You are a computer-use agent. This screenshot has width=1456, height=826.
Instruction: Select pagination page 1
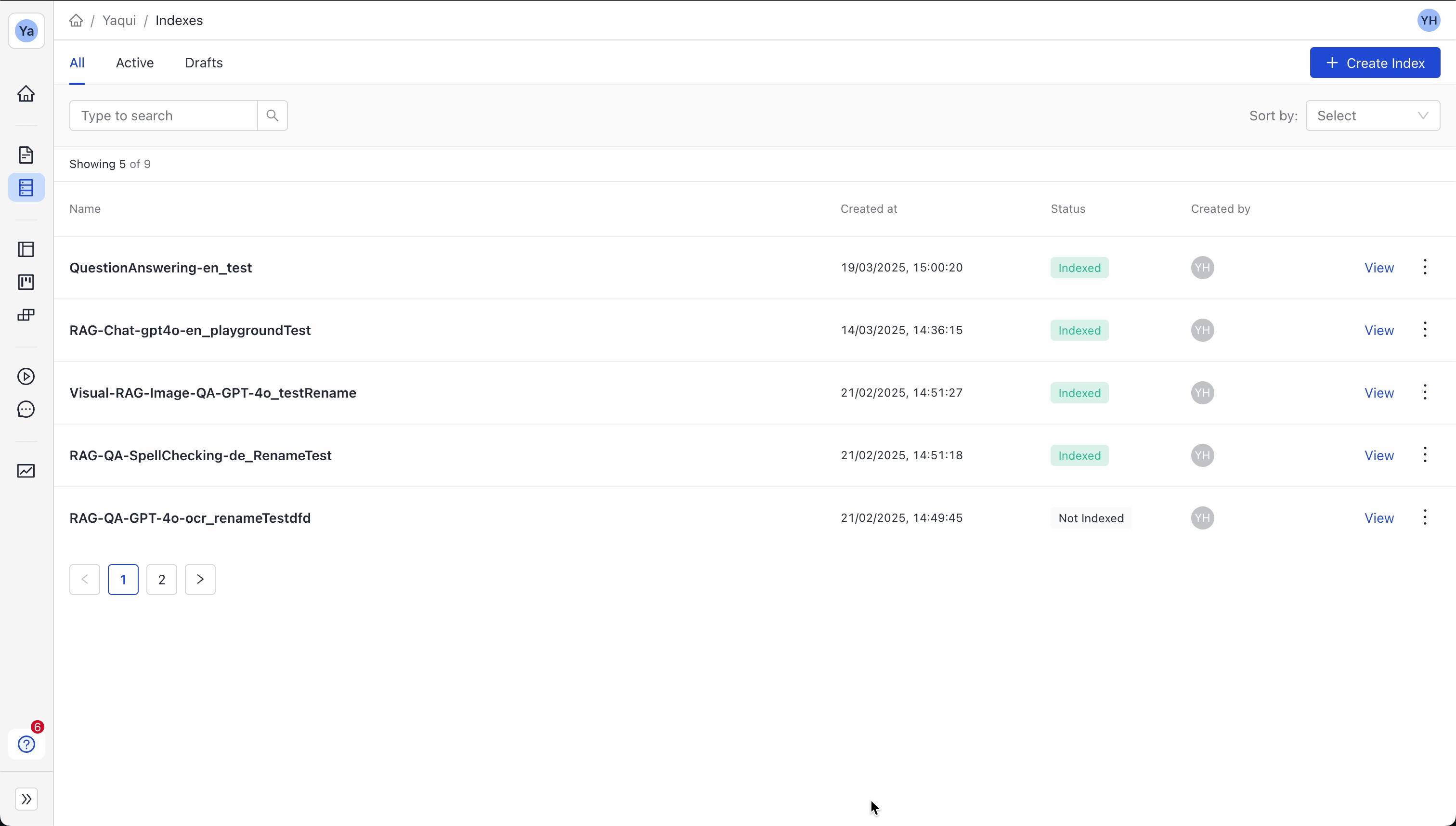point(123,579)
